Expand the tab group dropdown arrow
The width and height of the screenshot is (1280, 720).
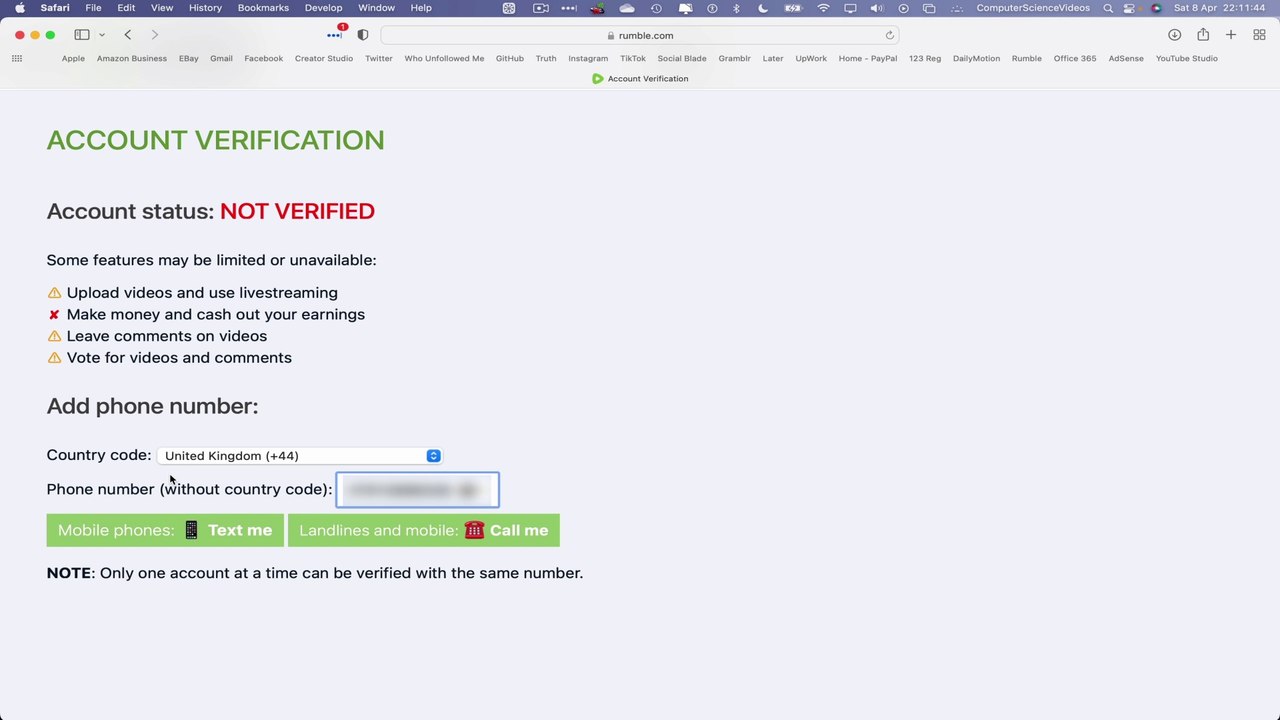point(102,35)
